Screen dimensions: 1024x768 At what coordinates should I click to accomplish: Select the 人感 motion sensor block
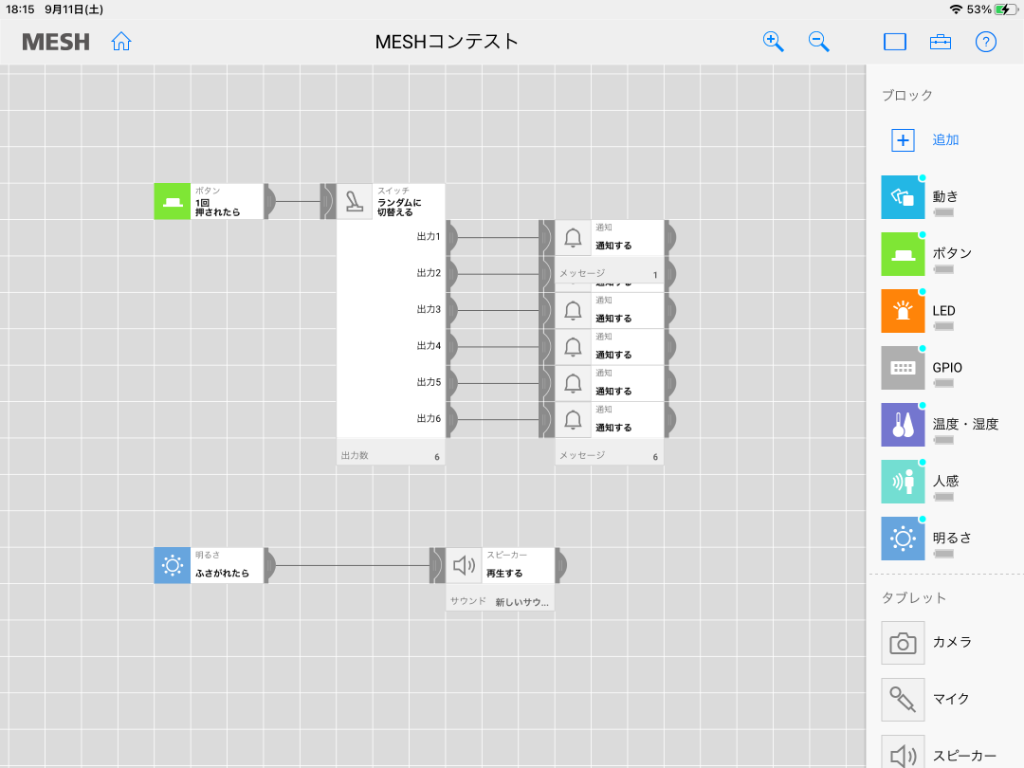tap(903, 481)
